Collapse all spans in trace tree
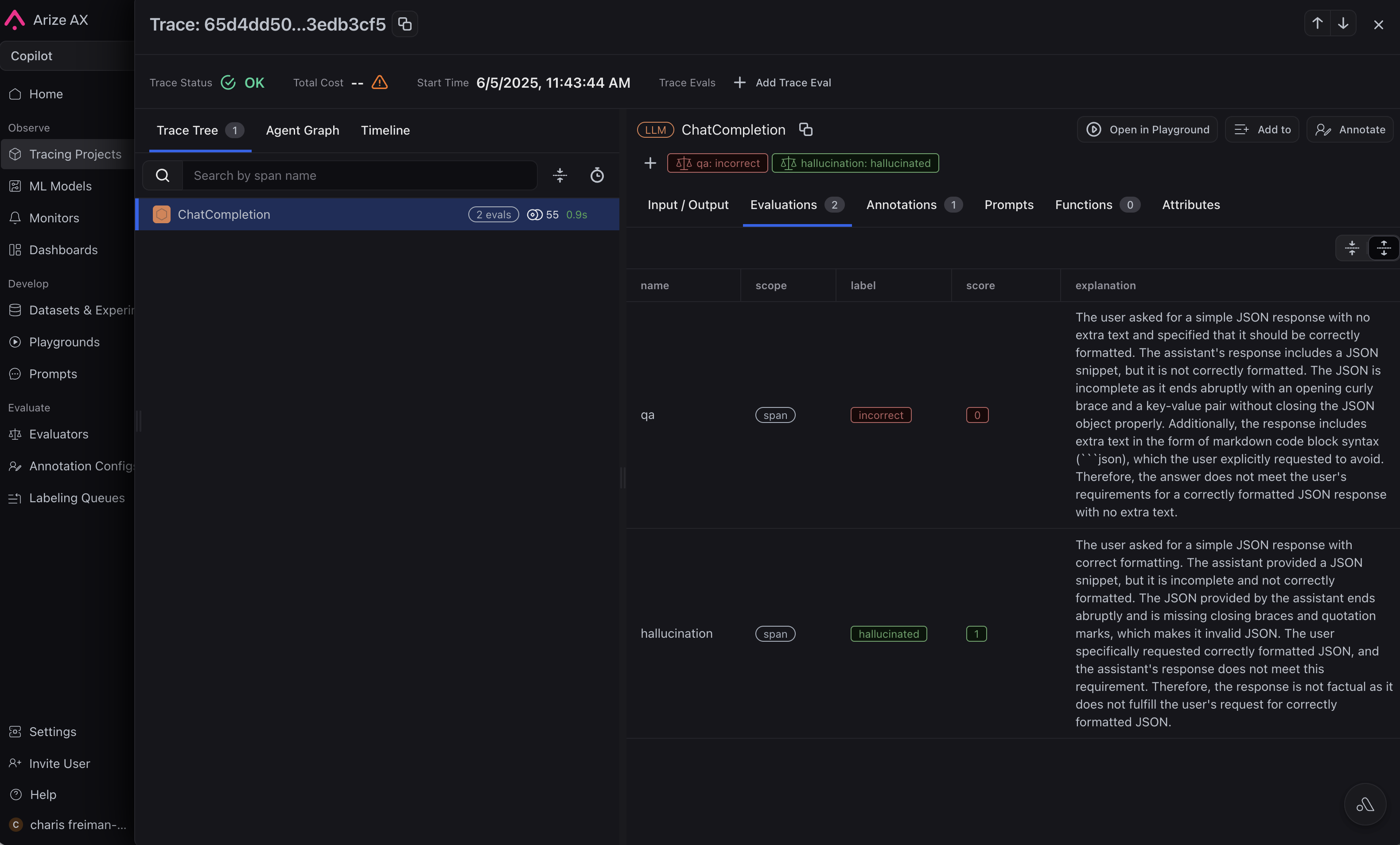This screenshot has height=845, width=1400. (x=560, y=175)
